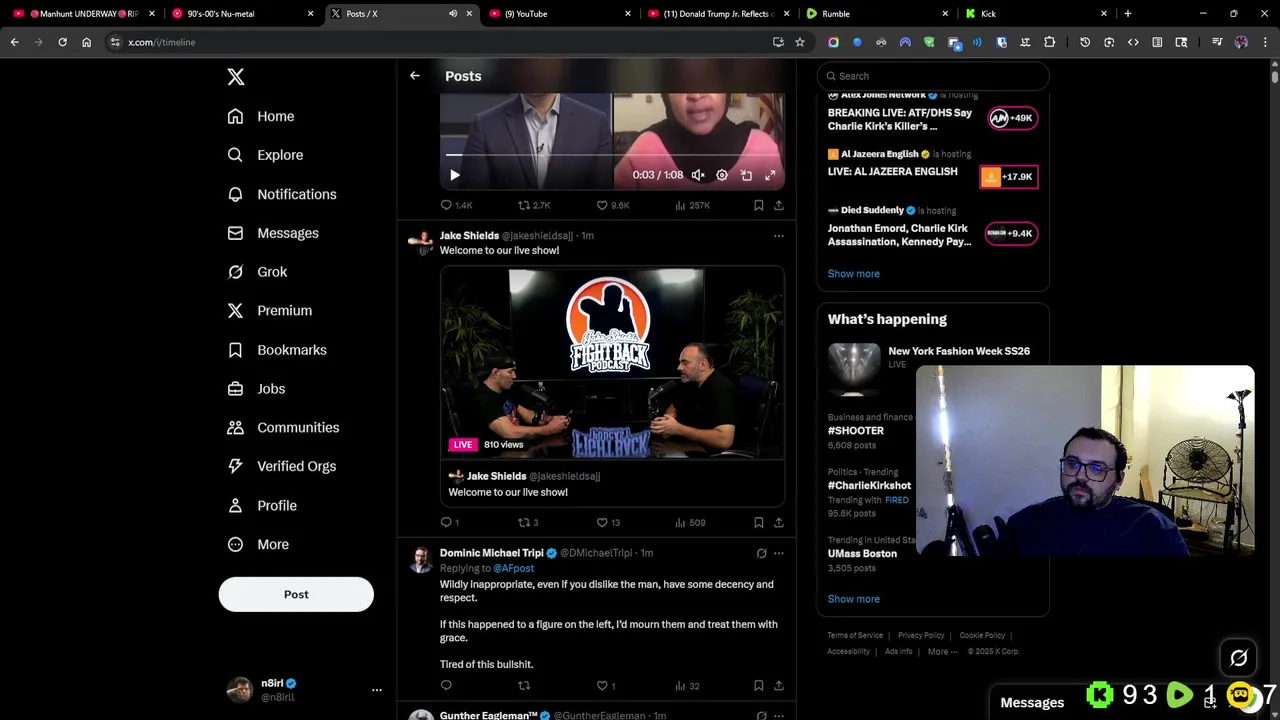The width and height of the screenshot is (1280, 720).
Task: Show more trends under What's happening
Action: [x=854, y=599]
